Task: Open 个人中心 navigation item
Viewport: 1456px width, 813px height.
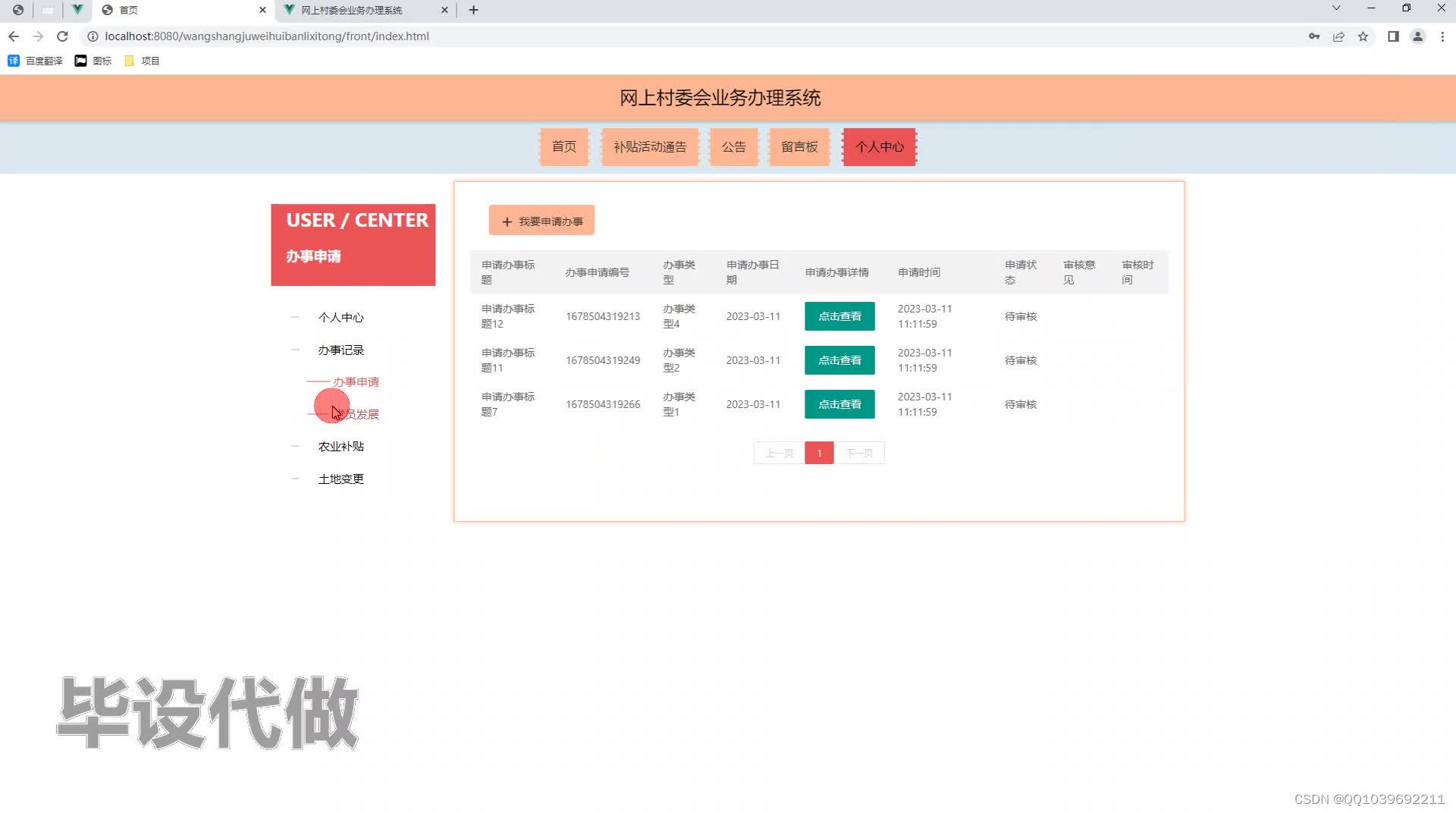Action: click(880, 147)
